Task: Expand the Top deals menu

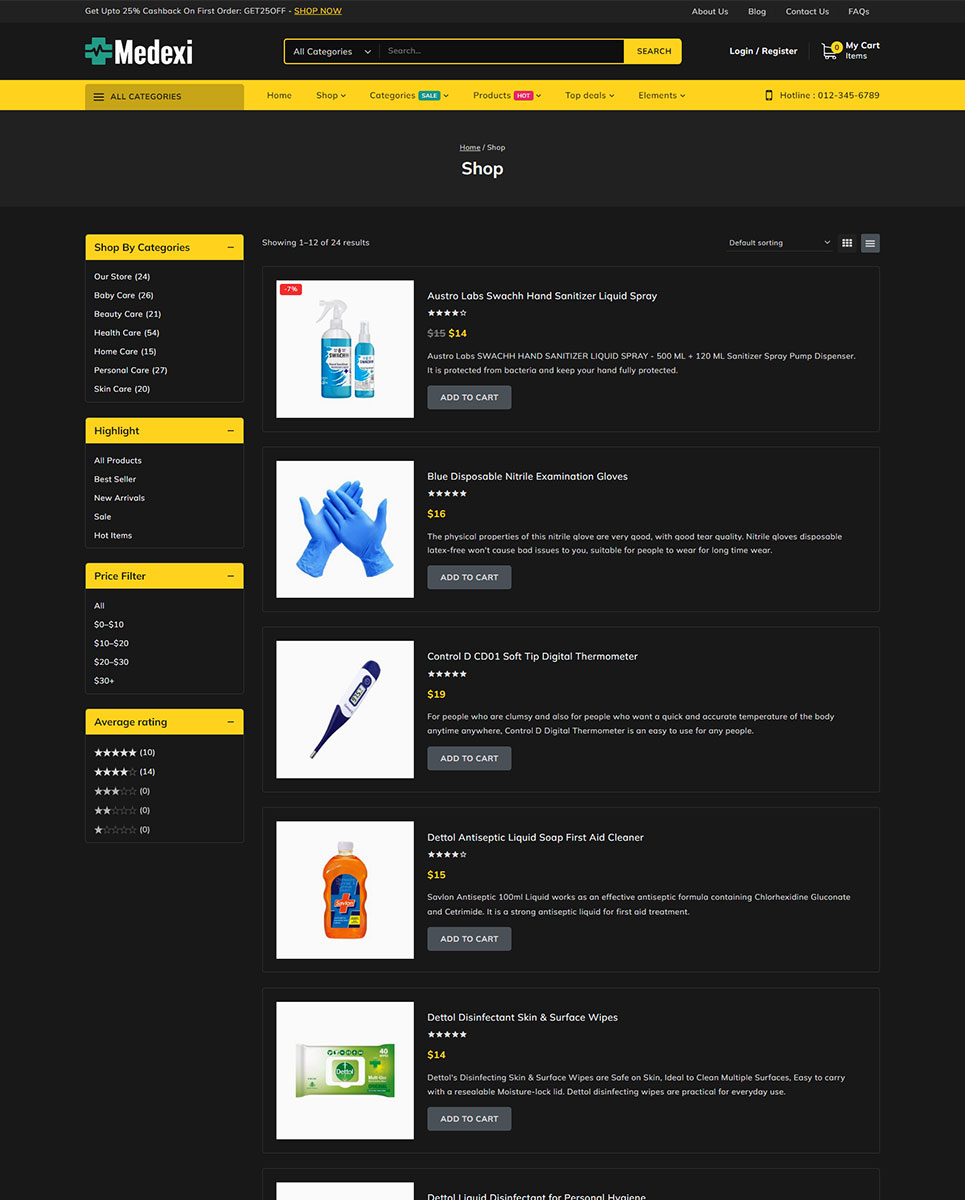Action: coord(589,96)
